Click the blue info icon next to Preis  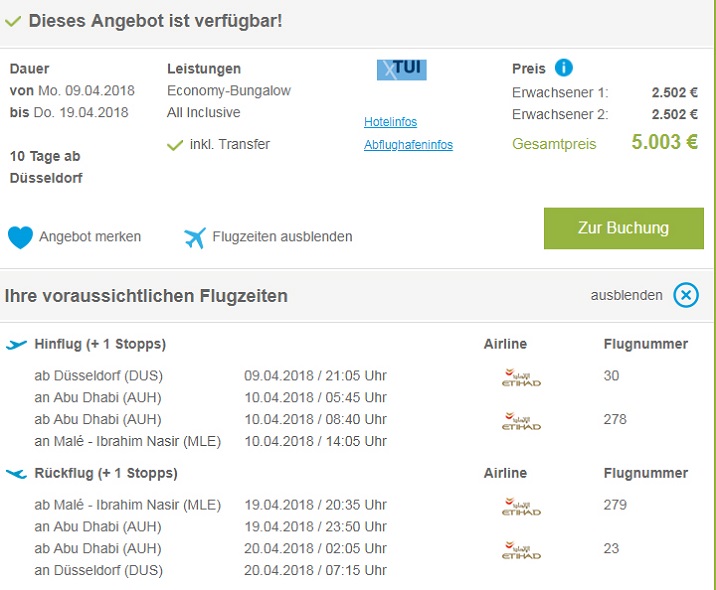coord(564,68)
